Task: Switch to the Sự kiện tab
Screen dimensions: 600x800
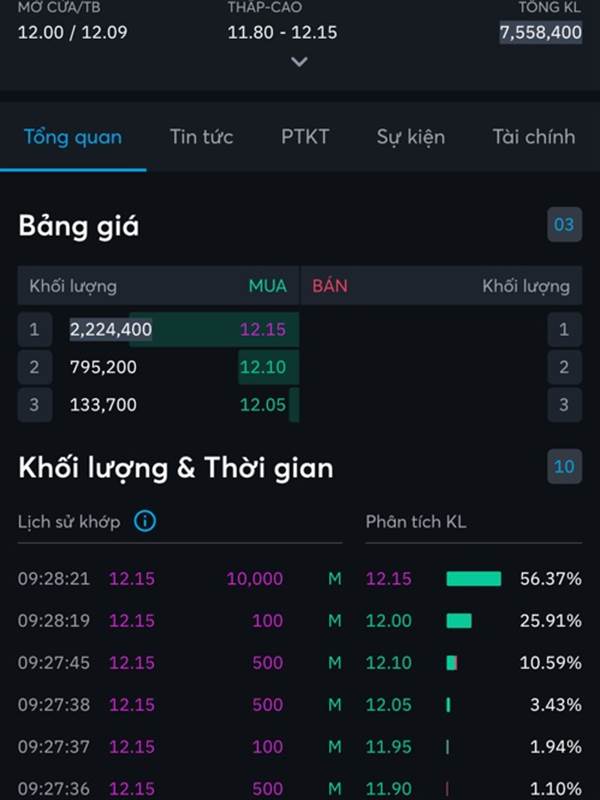Action: [410, 137]
